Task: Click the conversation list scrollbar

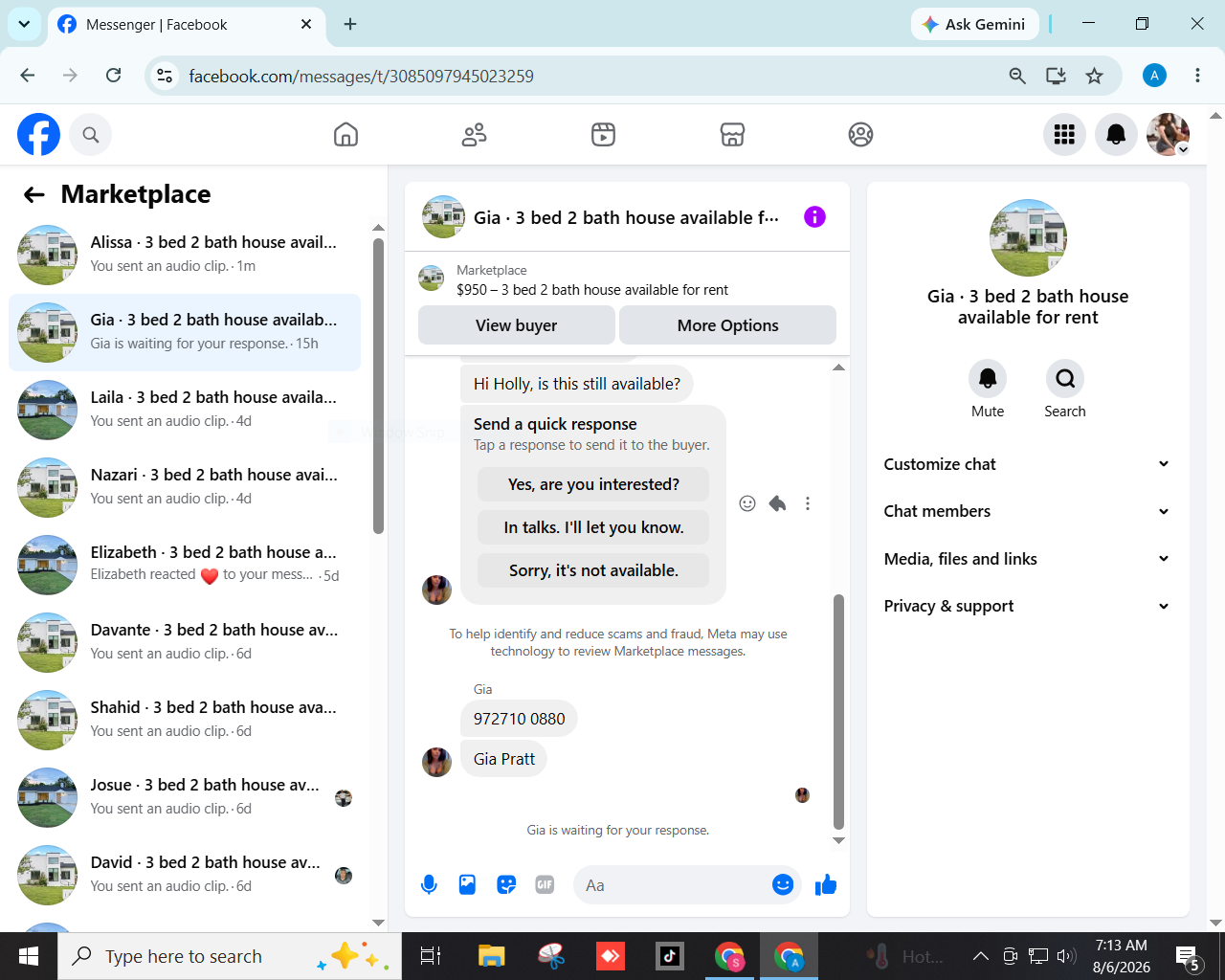Action: [378, 386]
